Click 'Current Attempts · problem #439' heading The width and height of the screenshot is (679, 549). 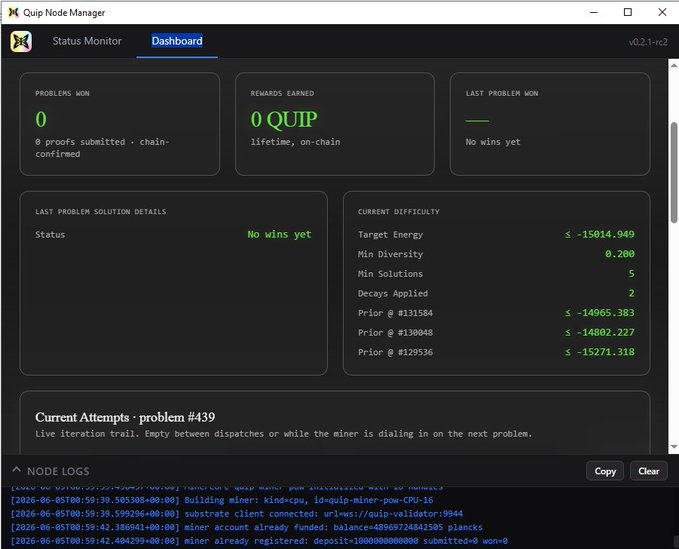point(125,417)
